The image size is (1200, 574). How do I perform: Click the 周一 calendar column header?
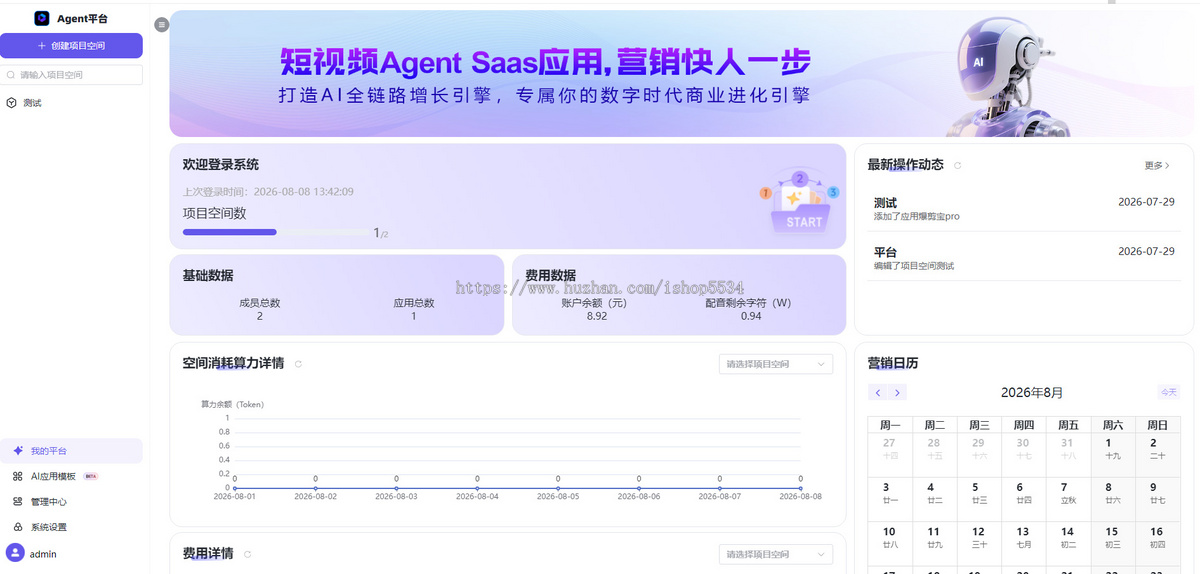(889, 425)
